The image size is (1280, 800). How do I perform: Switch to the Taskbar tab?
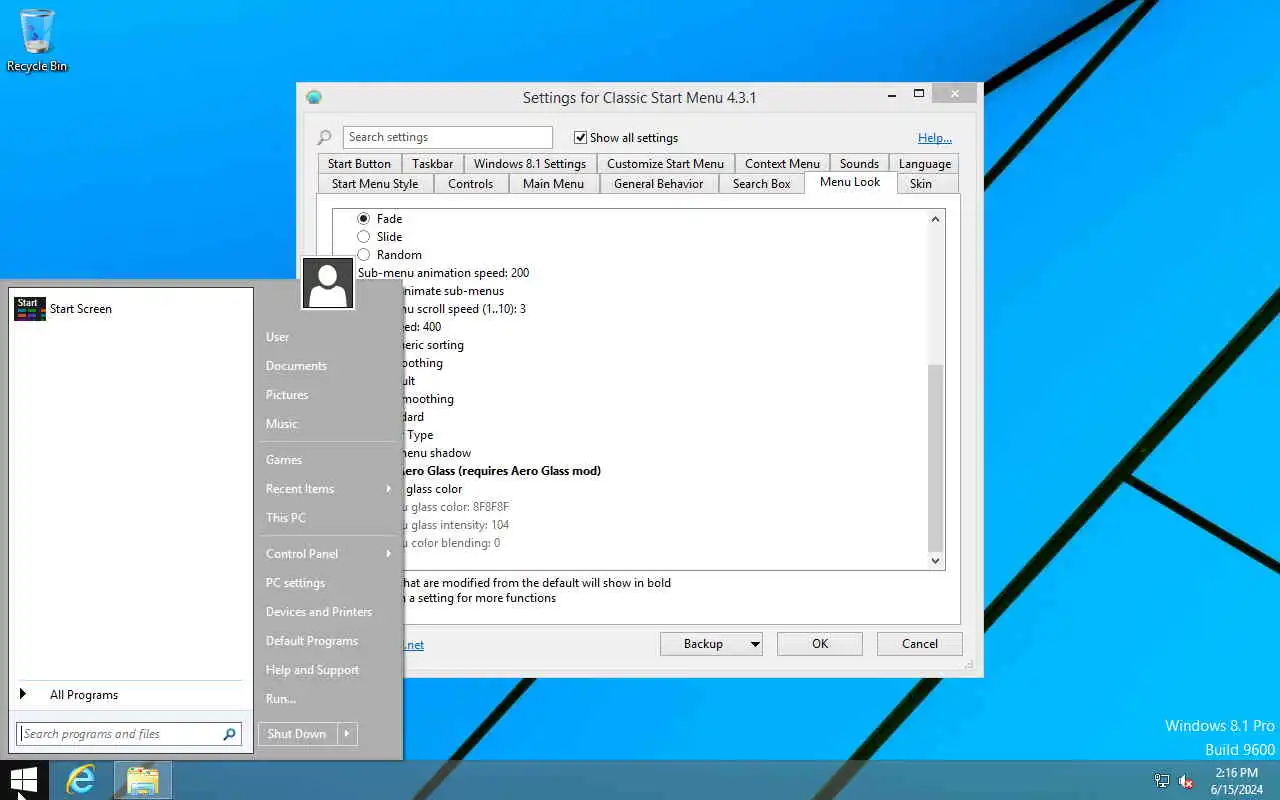point(432,164)
